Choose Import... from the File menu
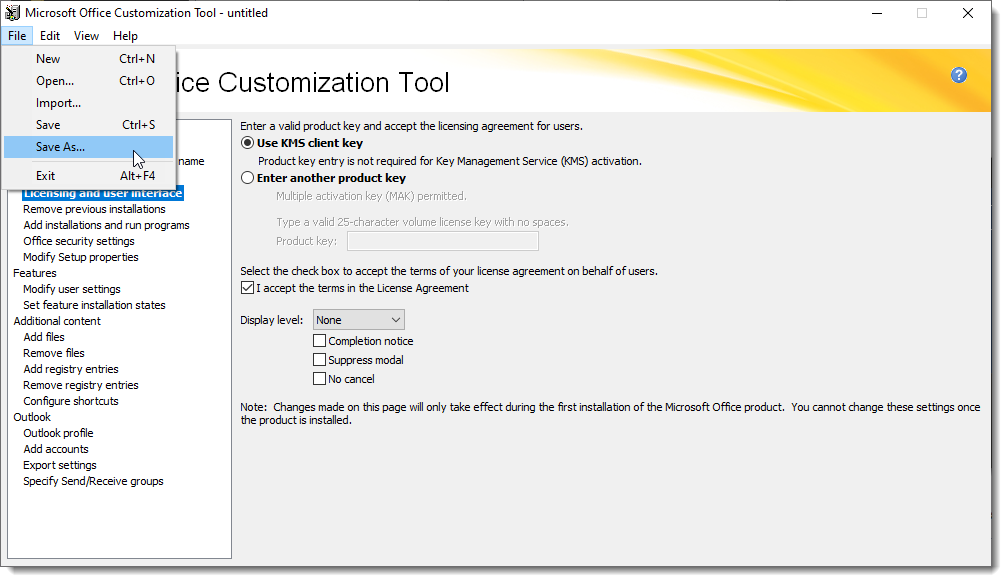This screenshot has height=582, width=1007. (89, 103)
